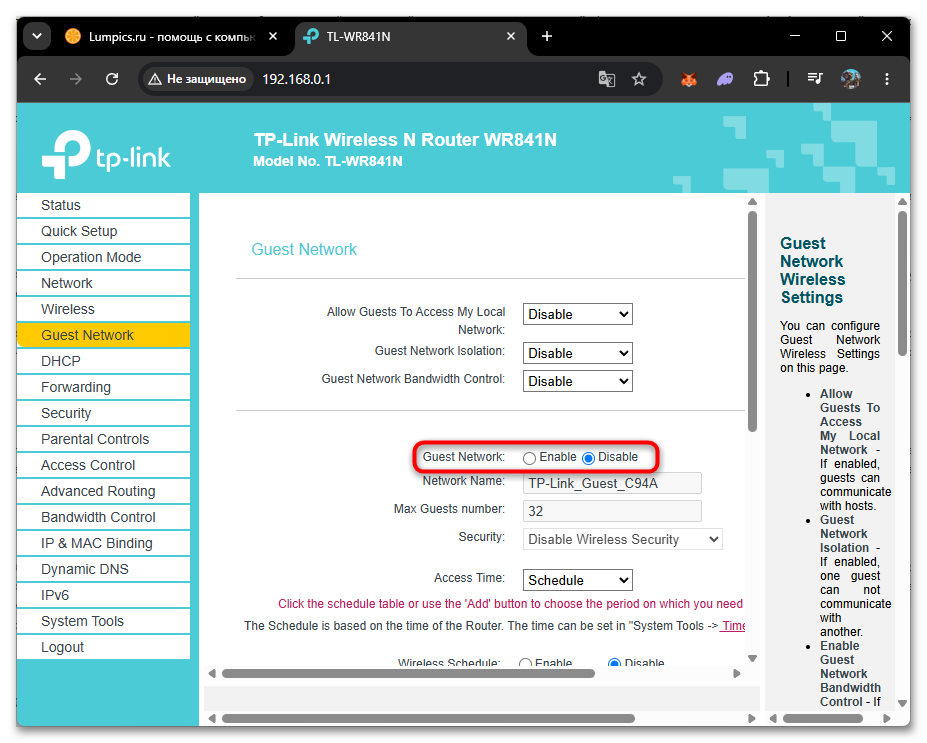Click the inner horizontal scrollbar thumb

point(408,674)
